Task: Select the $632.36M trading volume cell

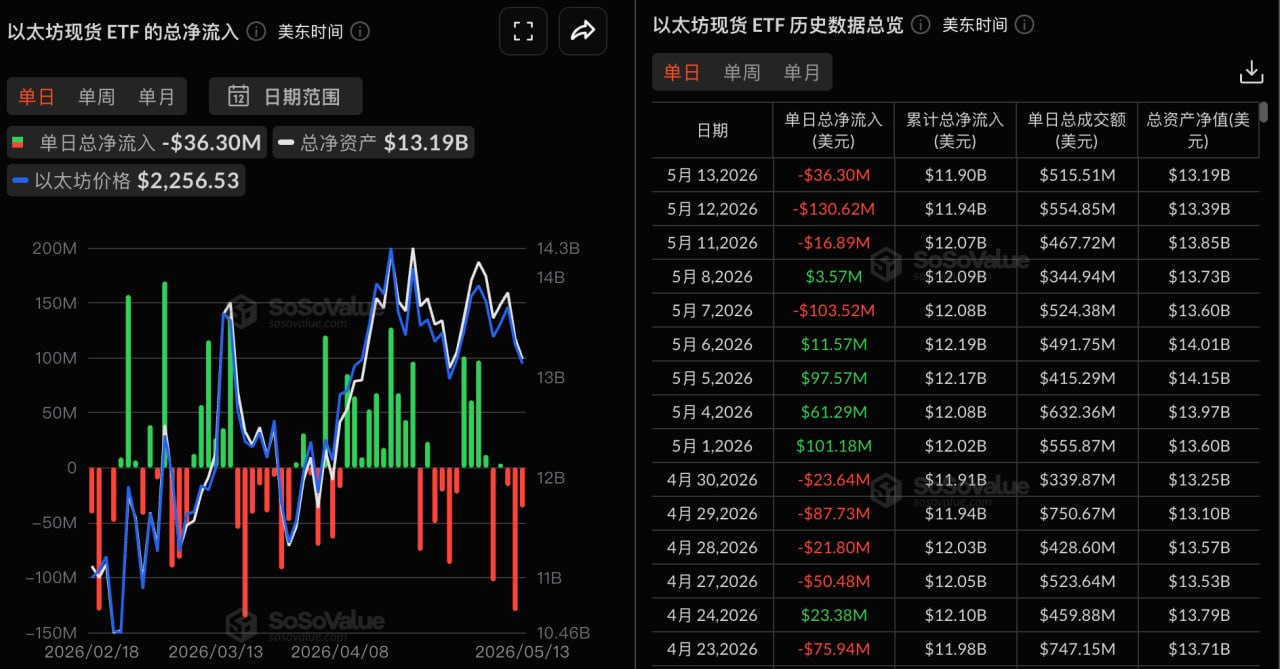Action: coord(1077,412)
